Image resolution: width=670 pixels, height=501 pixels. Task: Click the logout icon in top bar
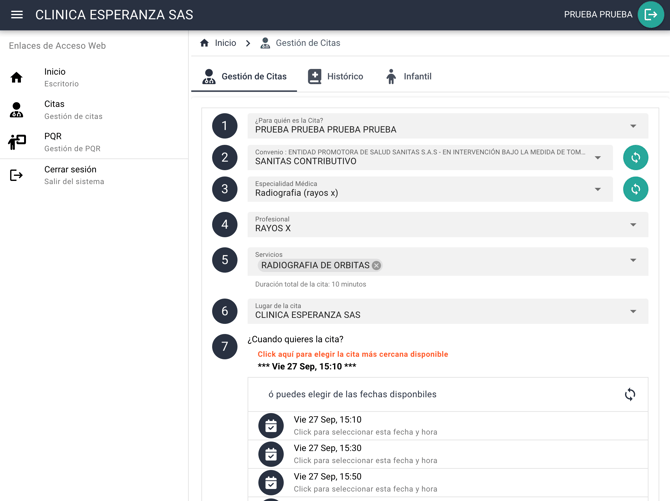pos(651,15)
